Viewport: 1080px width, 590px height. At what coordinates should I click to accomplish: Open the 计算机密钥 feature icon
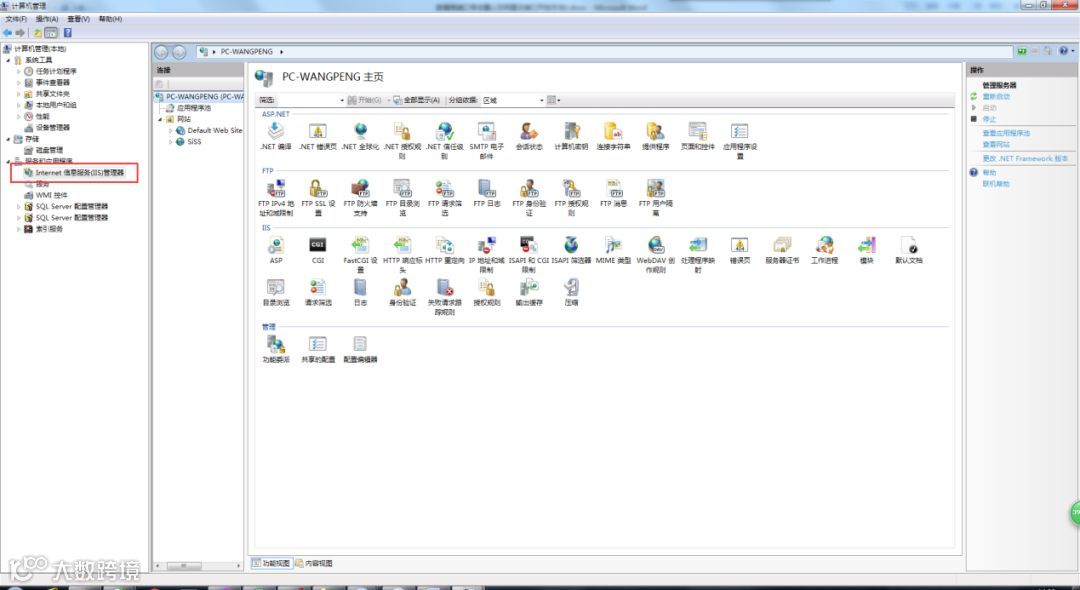tap(571, 131)
